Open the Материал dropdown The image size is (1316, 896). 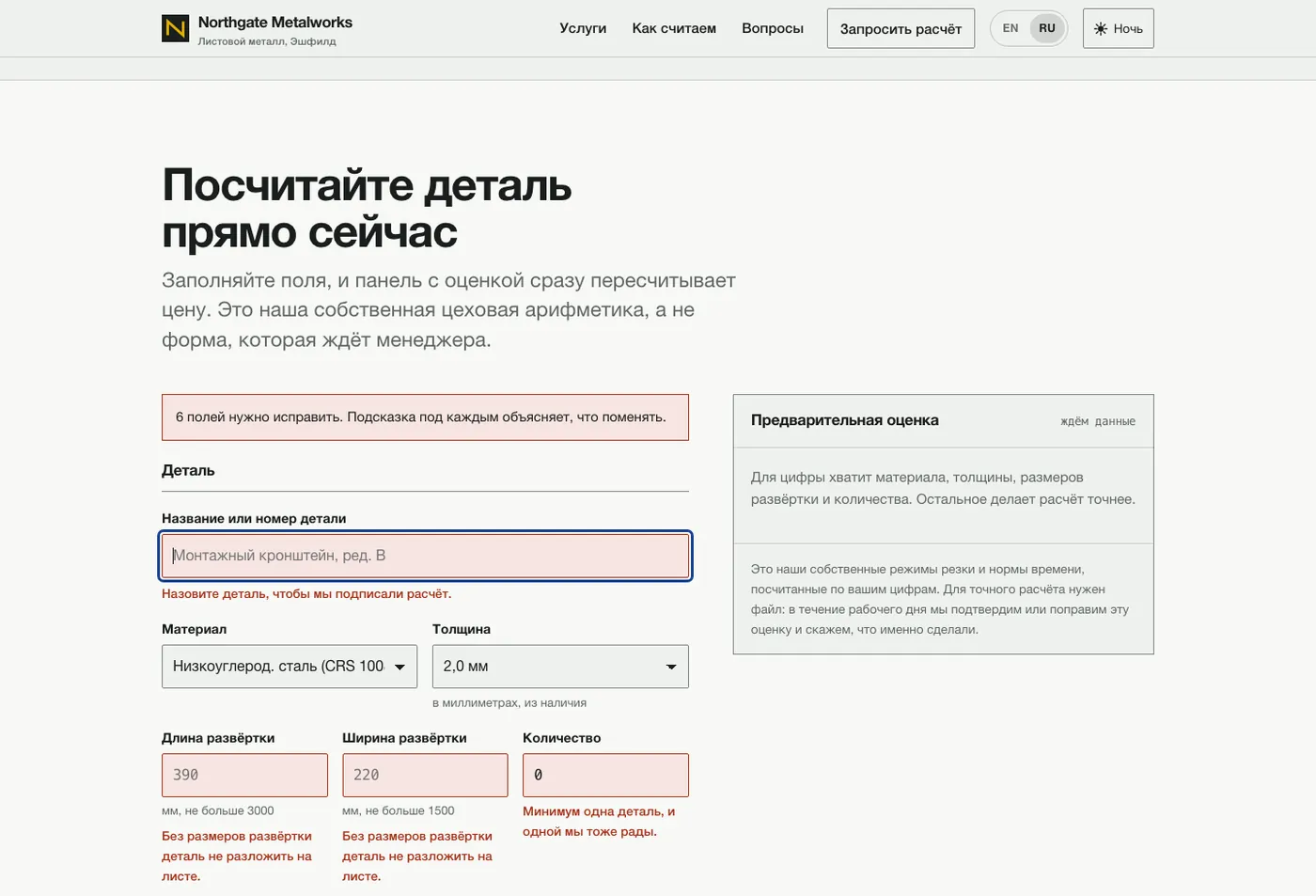[290, 667]
